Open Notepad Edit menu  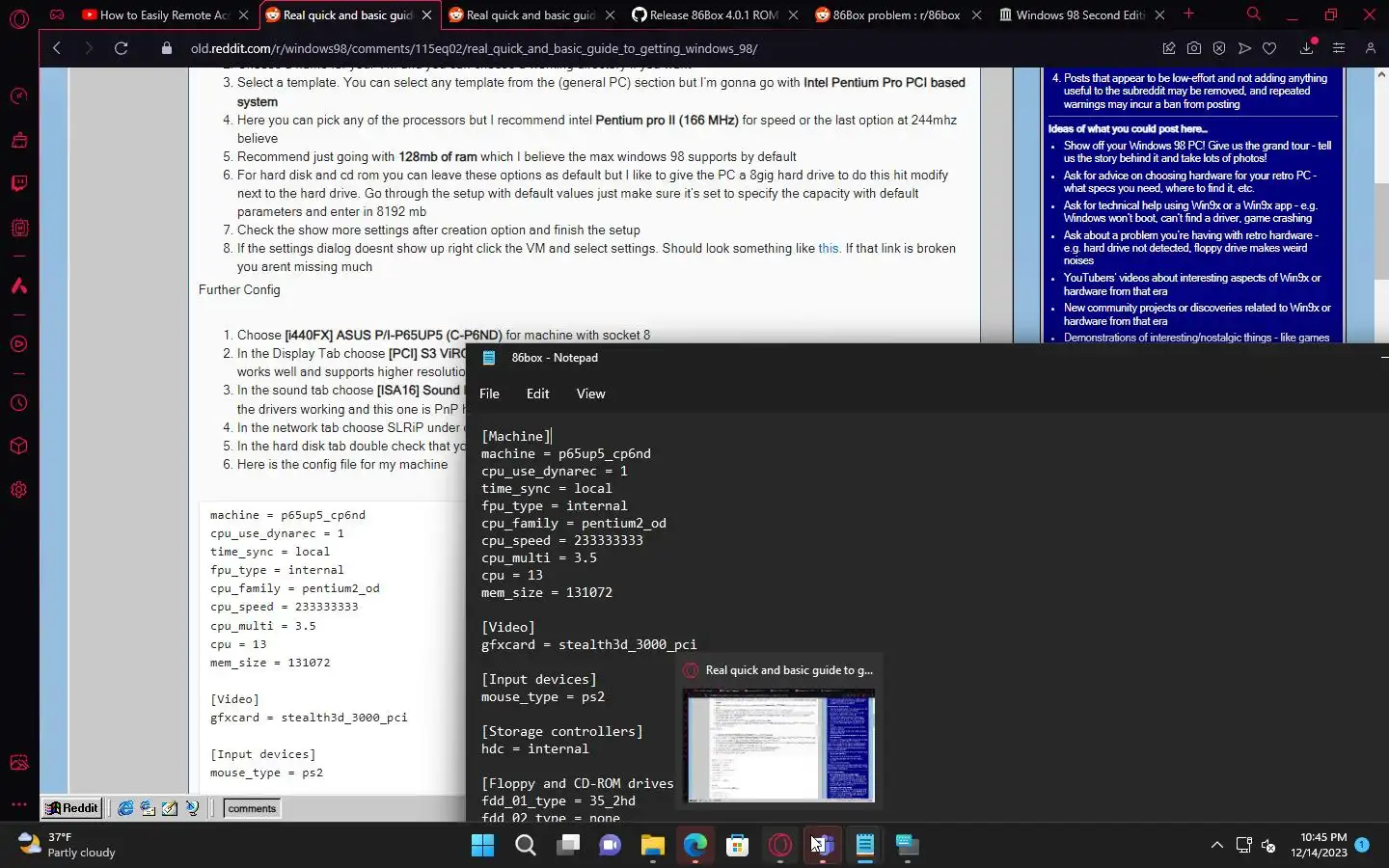click(x=537, y=393)
